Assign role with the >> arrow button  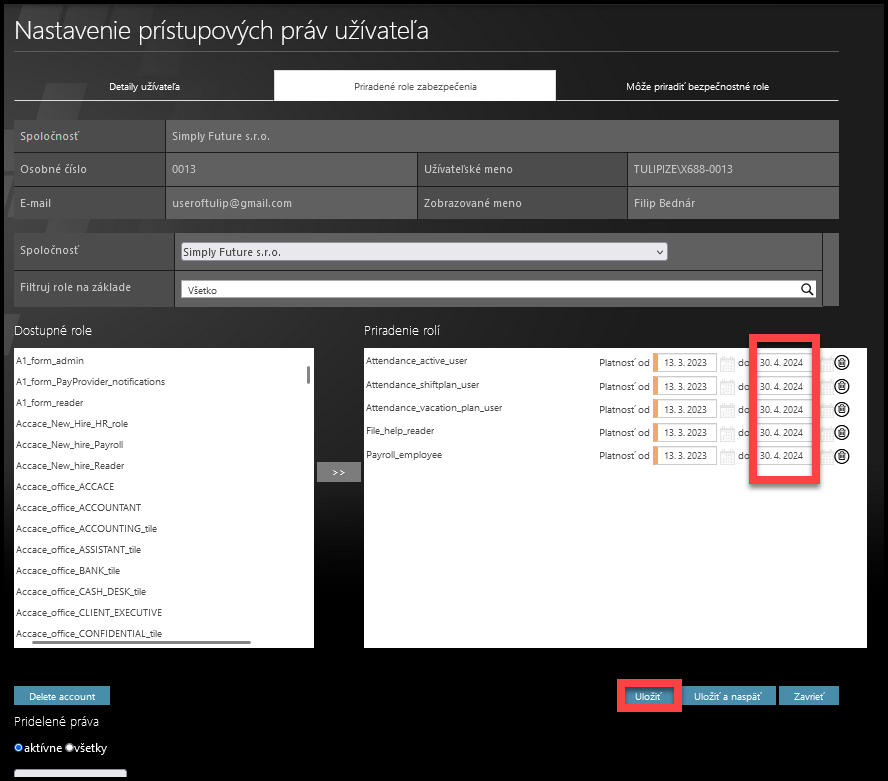pyautogui.click(x=338, y=472)
